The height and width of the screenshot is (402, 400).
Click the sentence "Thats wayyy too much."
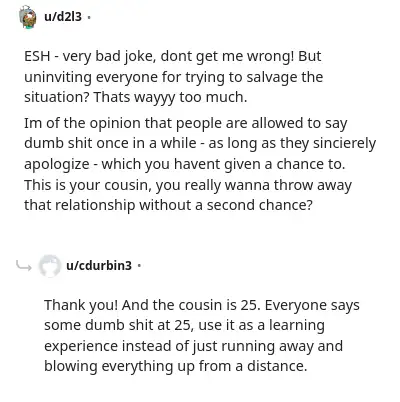(x=170, y=97)
